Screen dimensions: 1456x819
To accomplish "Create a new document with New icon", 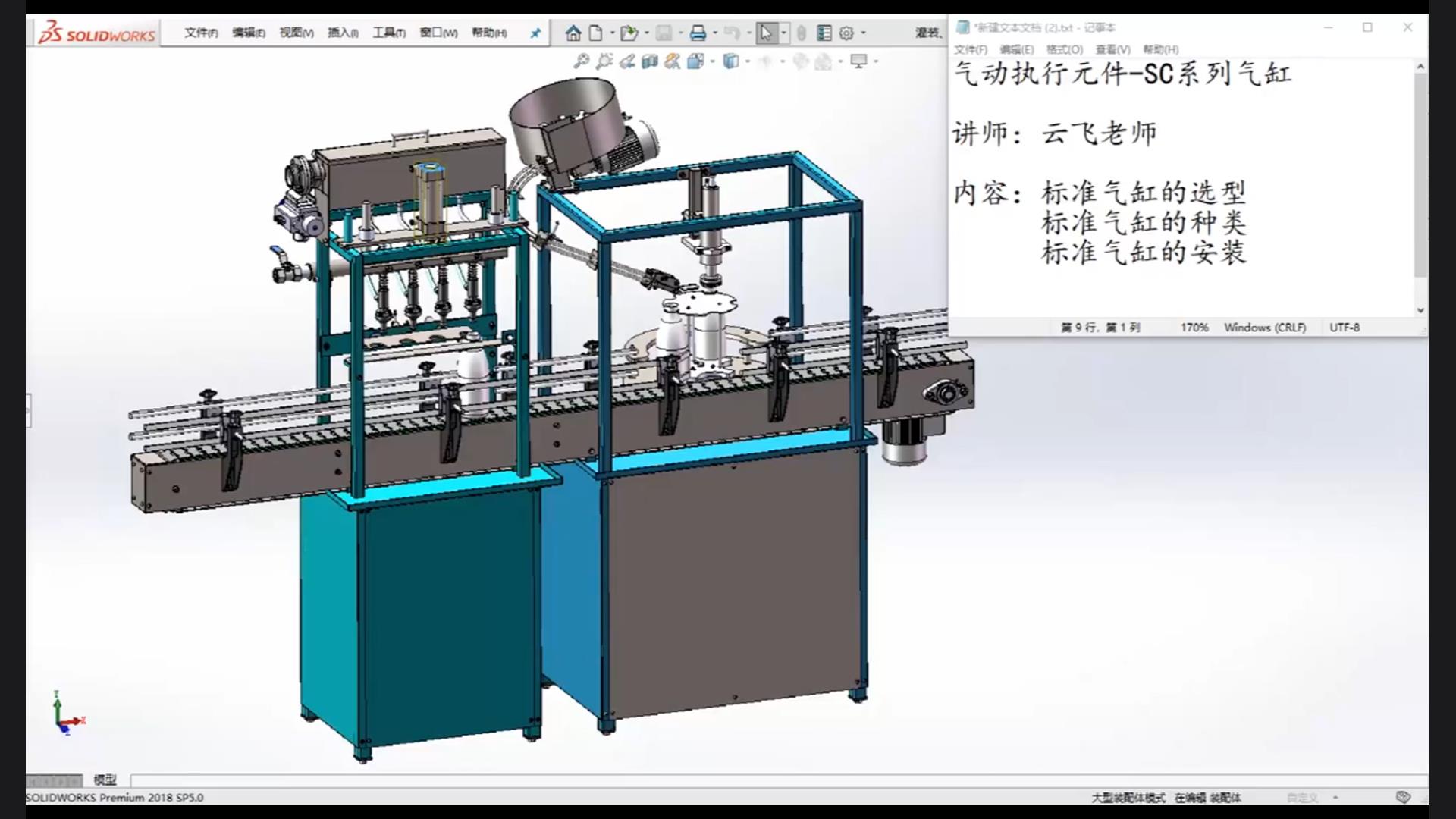I will tap(596, 33).
